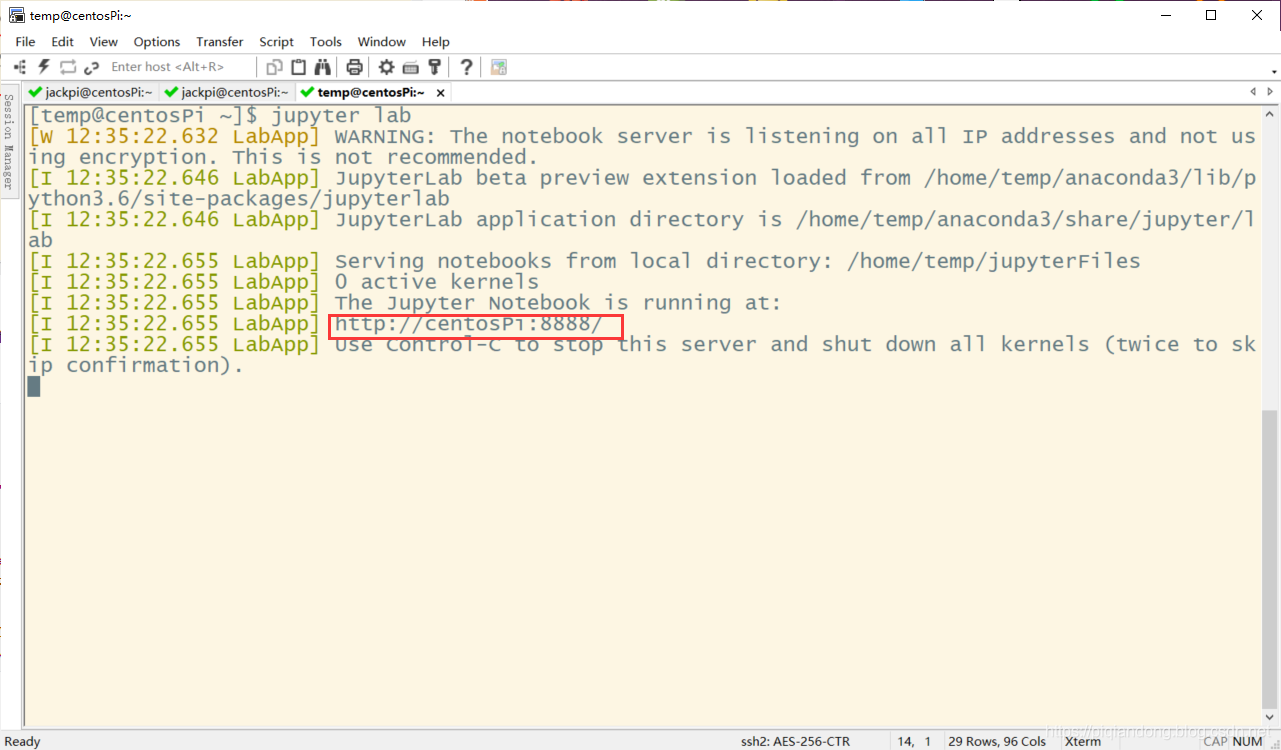Open Session Options gear icon
The height and width of the screenshot is (750, 1281).
386,67
